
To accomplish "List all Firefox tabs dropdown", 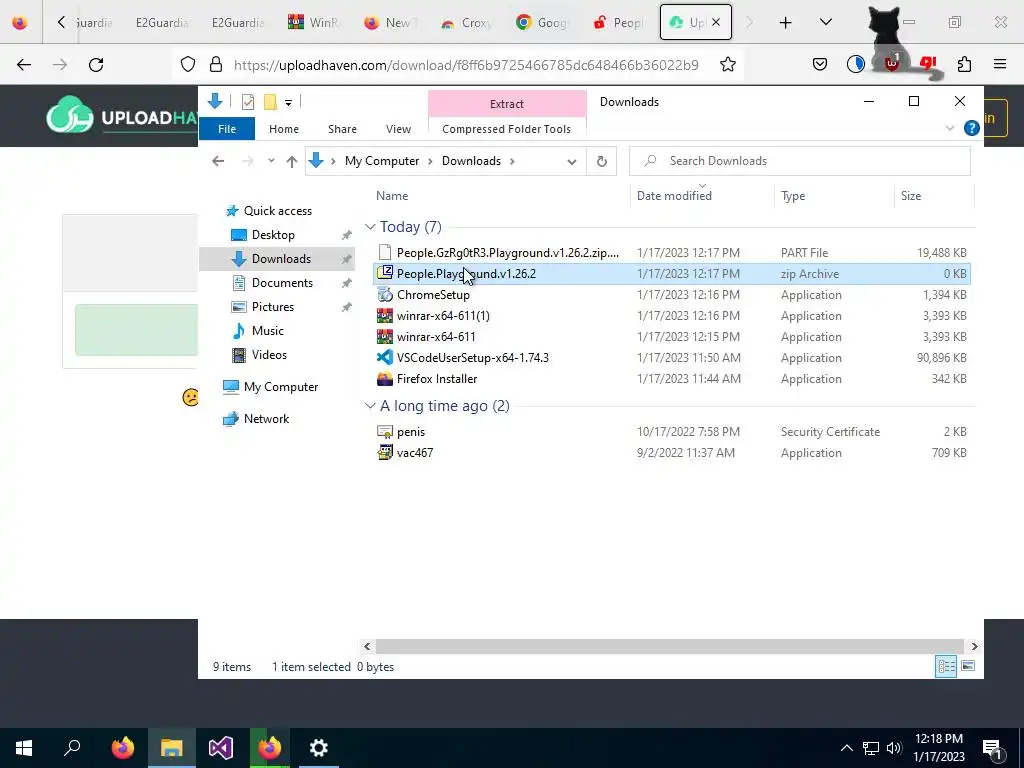I will (825, 22).
